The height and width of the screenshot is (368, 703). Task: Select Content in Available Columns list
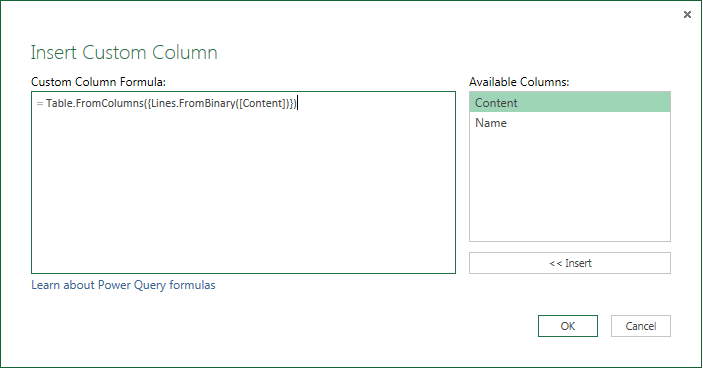pos(570,103)
